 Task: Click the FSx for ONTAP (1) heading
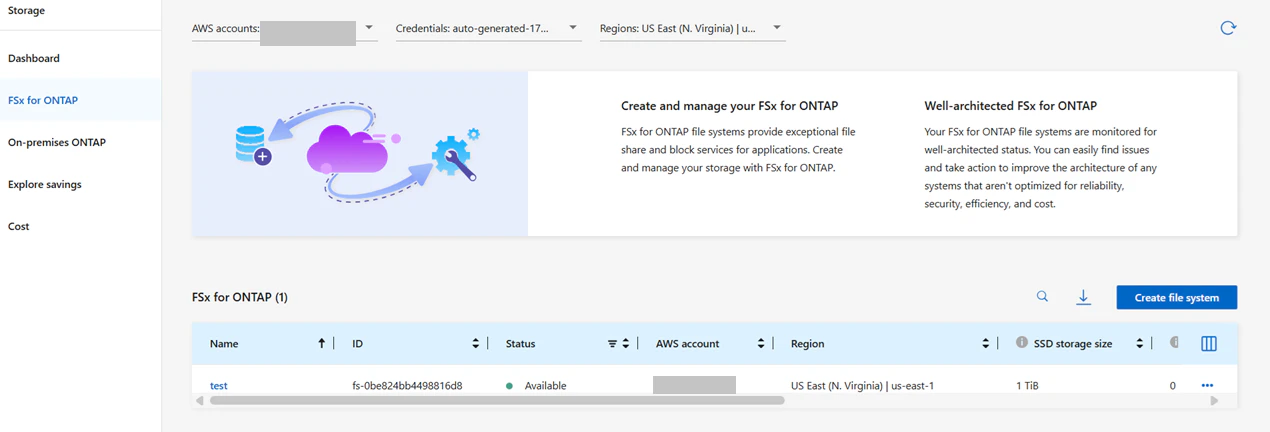[x=240, y=297]
